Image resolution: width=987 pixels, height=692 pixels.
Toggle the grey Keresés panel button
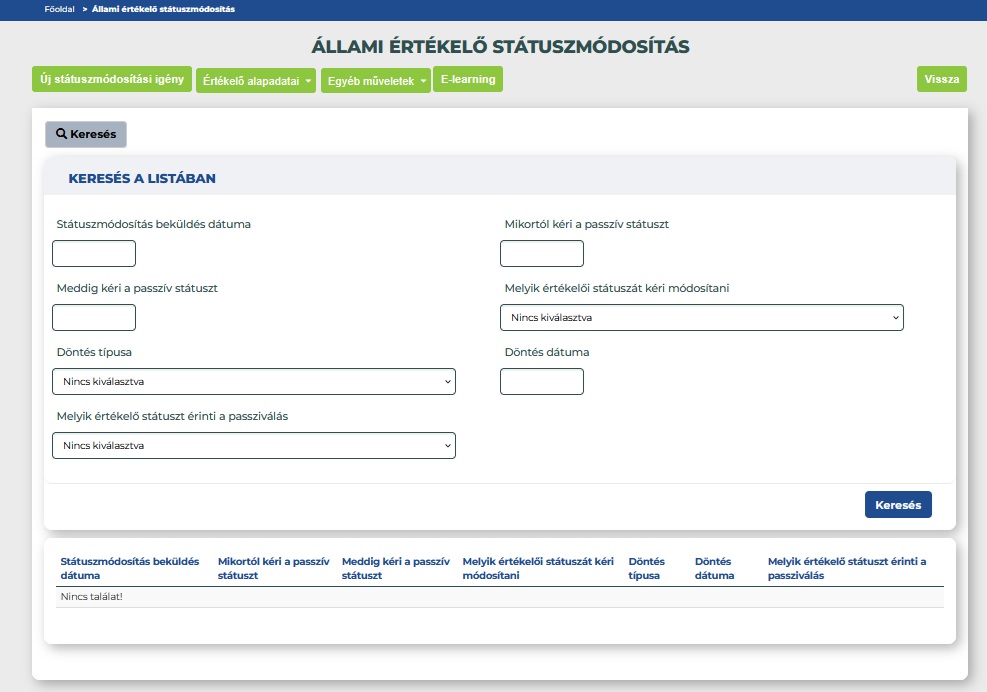tap(86, 134)
